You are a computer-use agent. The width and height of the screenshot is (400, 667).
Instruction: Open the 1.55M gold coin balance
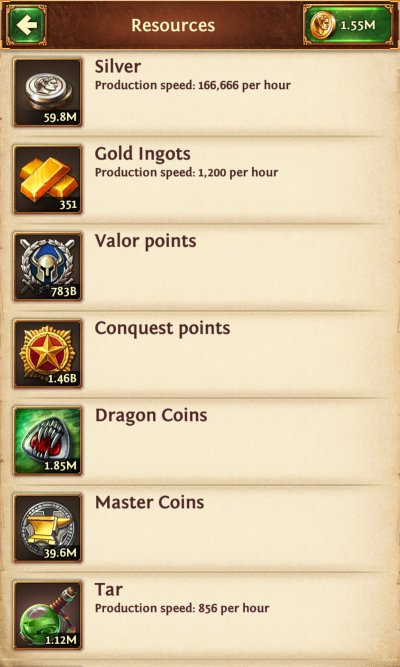348,25
